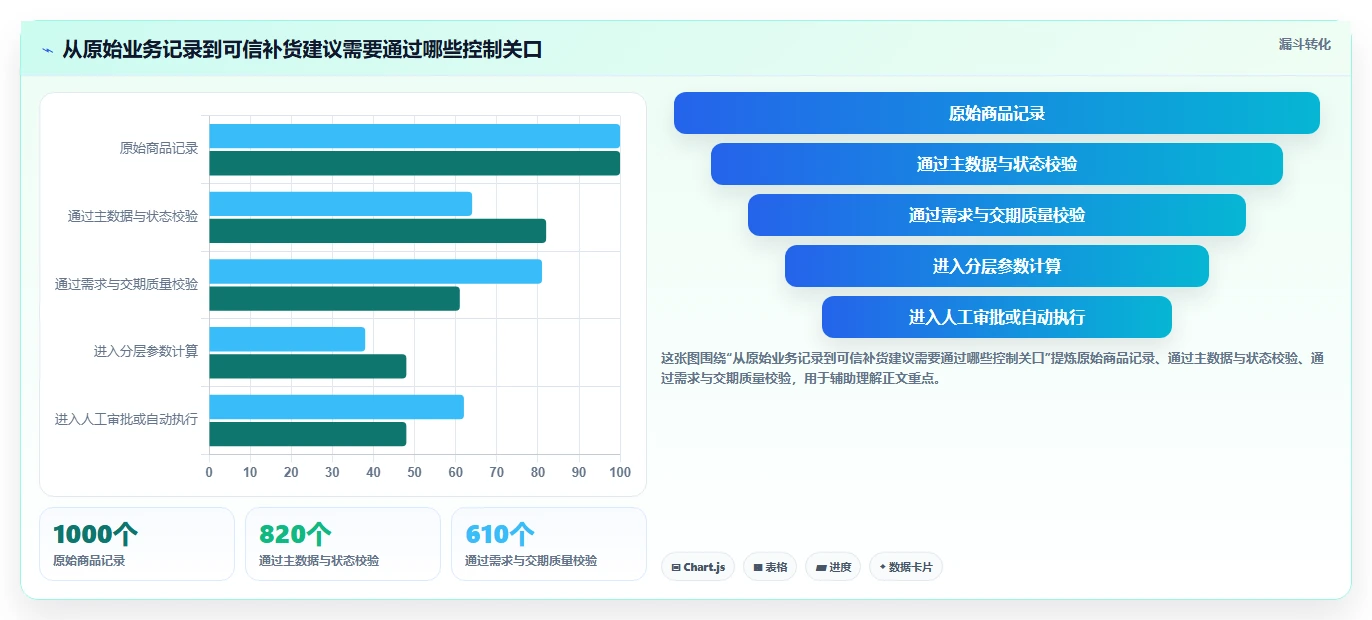Image resolution: width=1372 pixels, height=620 pixels.
Task: Click the light blue bar for 原始商品记录
Action: [x=414, y=136]
